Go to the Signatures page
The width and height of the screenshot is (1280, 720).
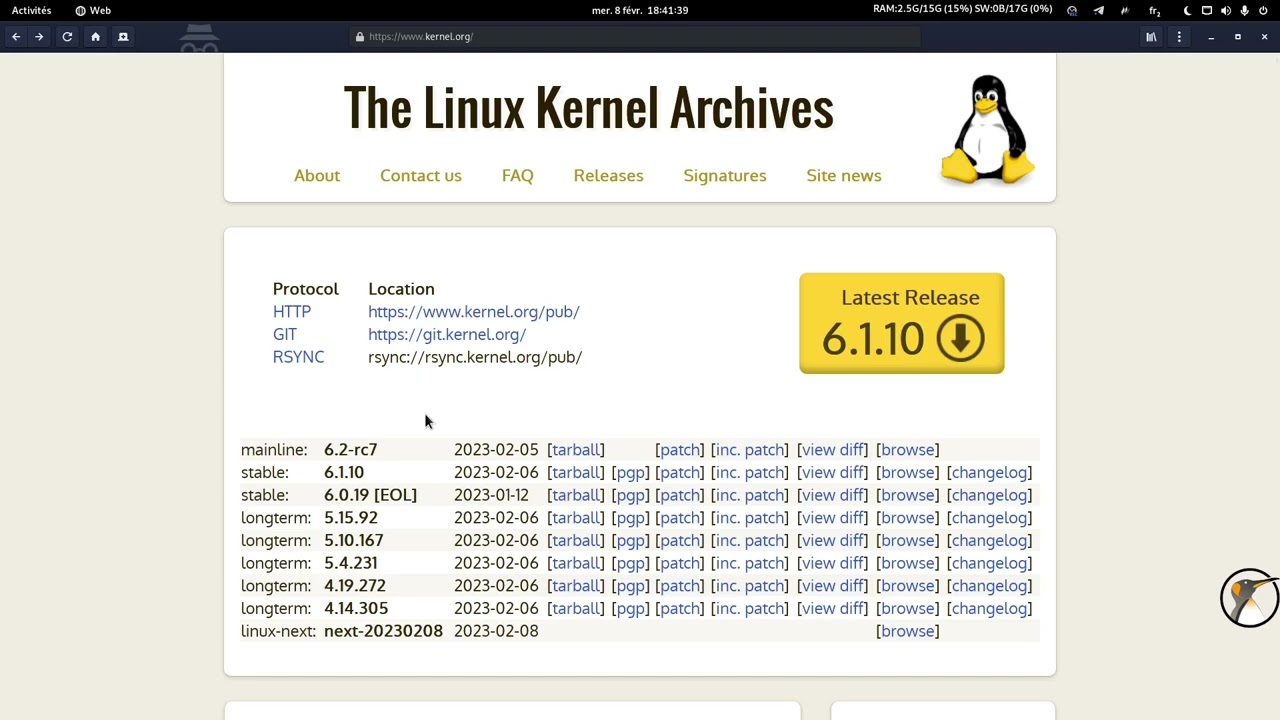[x=725, y=176]
